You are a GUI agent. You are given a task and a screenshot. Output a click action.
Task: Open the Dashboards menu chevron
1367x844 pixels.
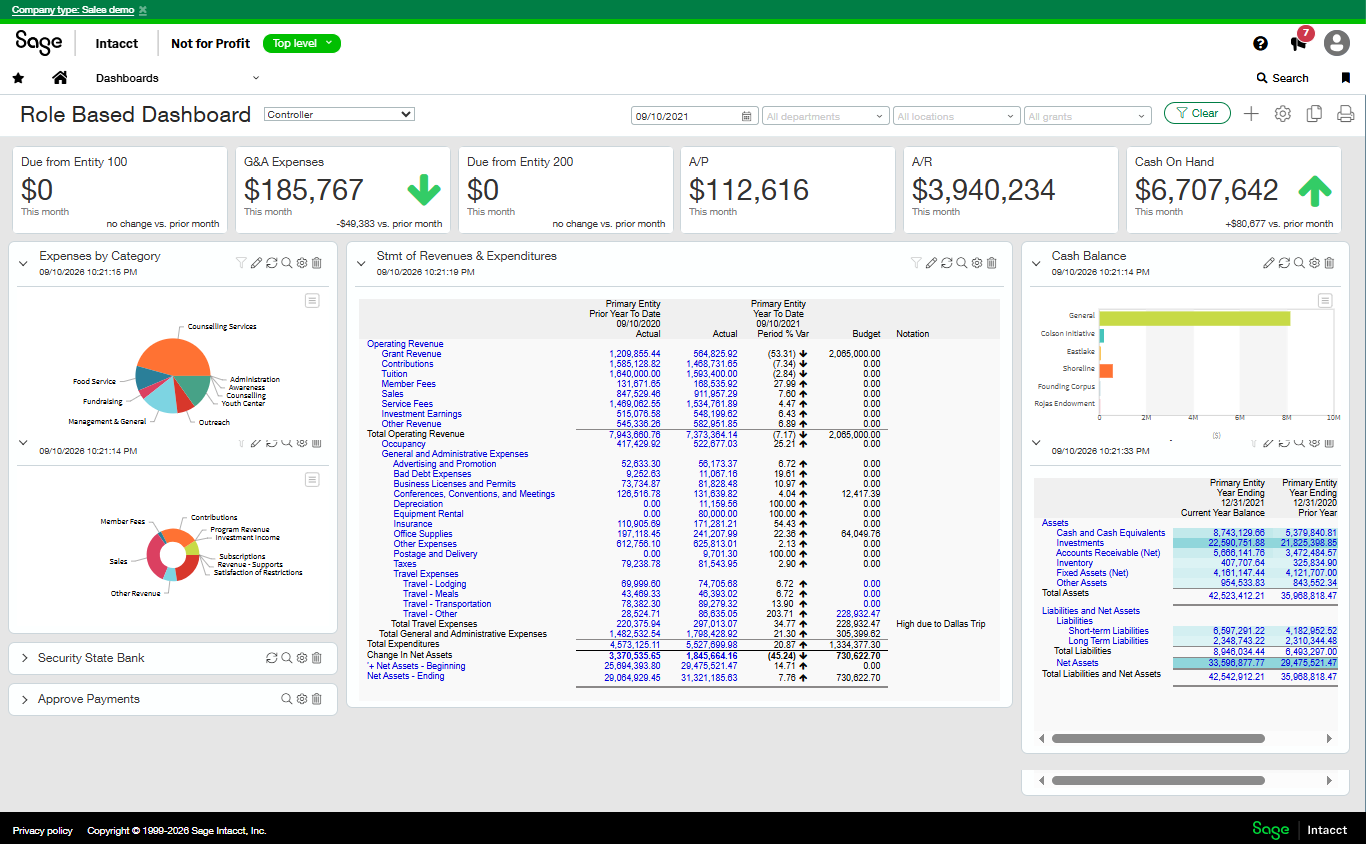point(256,78)
